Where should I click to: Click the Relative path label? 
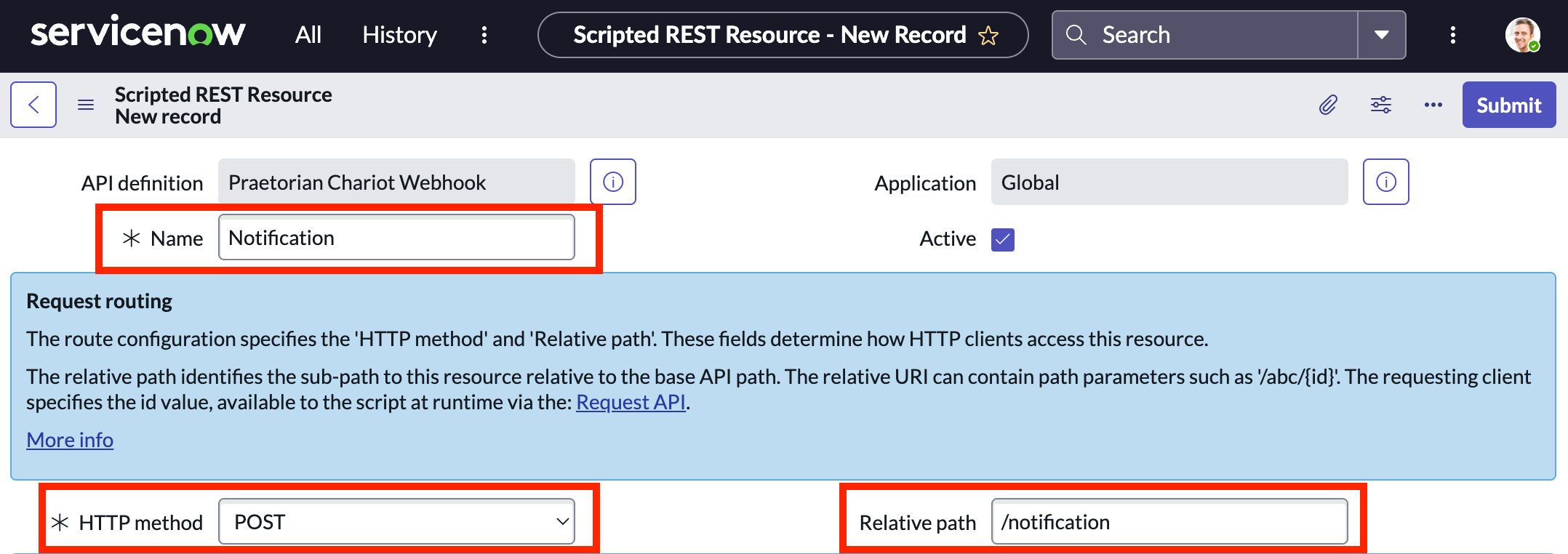[x=917, y=523]
